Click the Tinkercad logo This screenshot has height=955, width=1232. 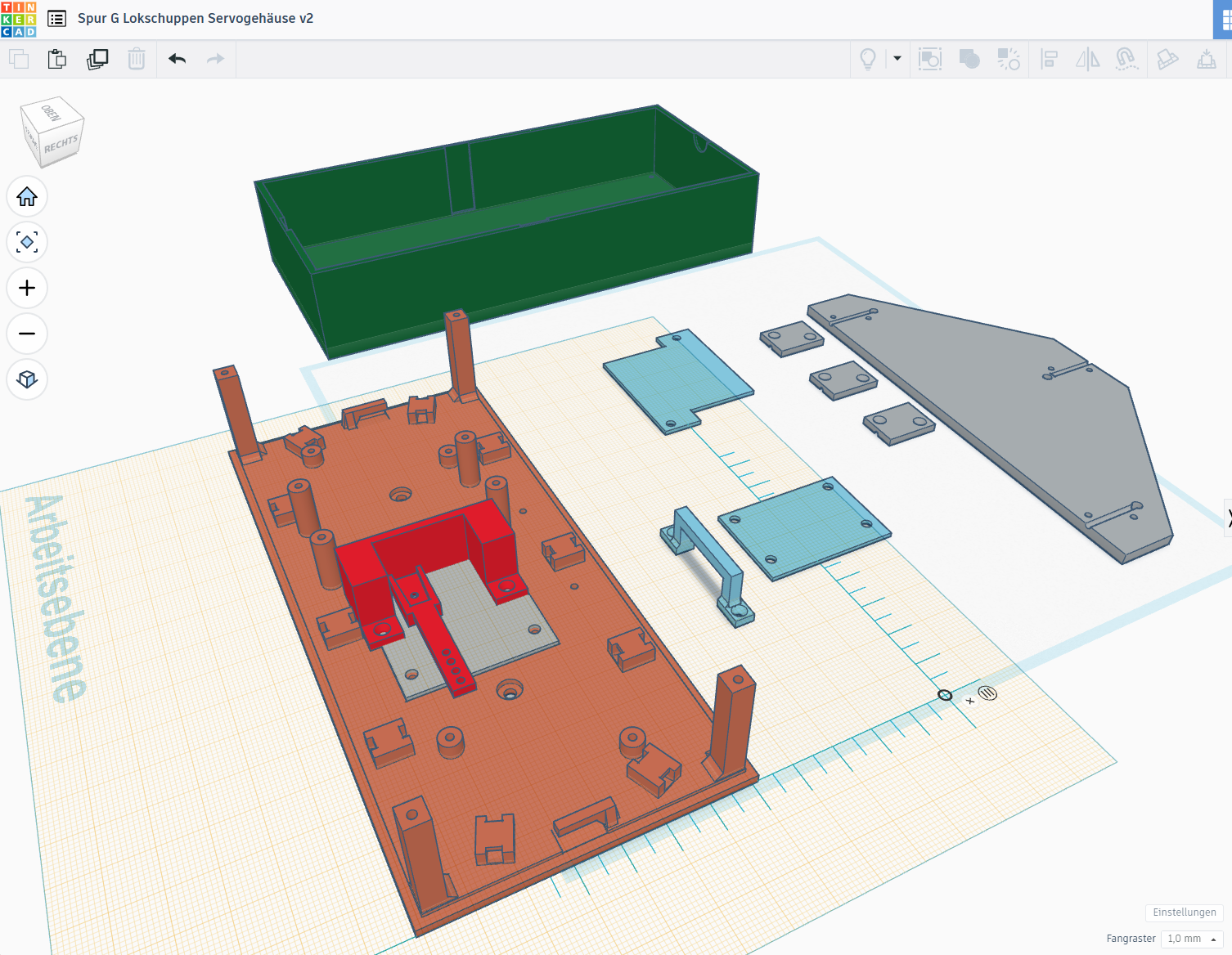(x=18, y=19)
